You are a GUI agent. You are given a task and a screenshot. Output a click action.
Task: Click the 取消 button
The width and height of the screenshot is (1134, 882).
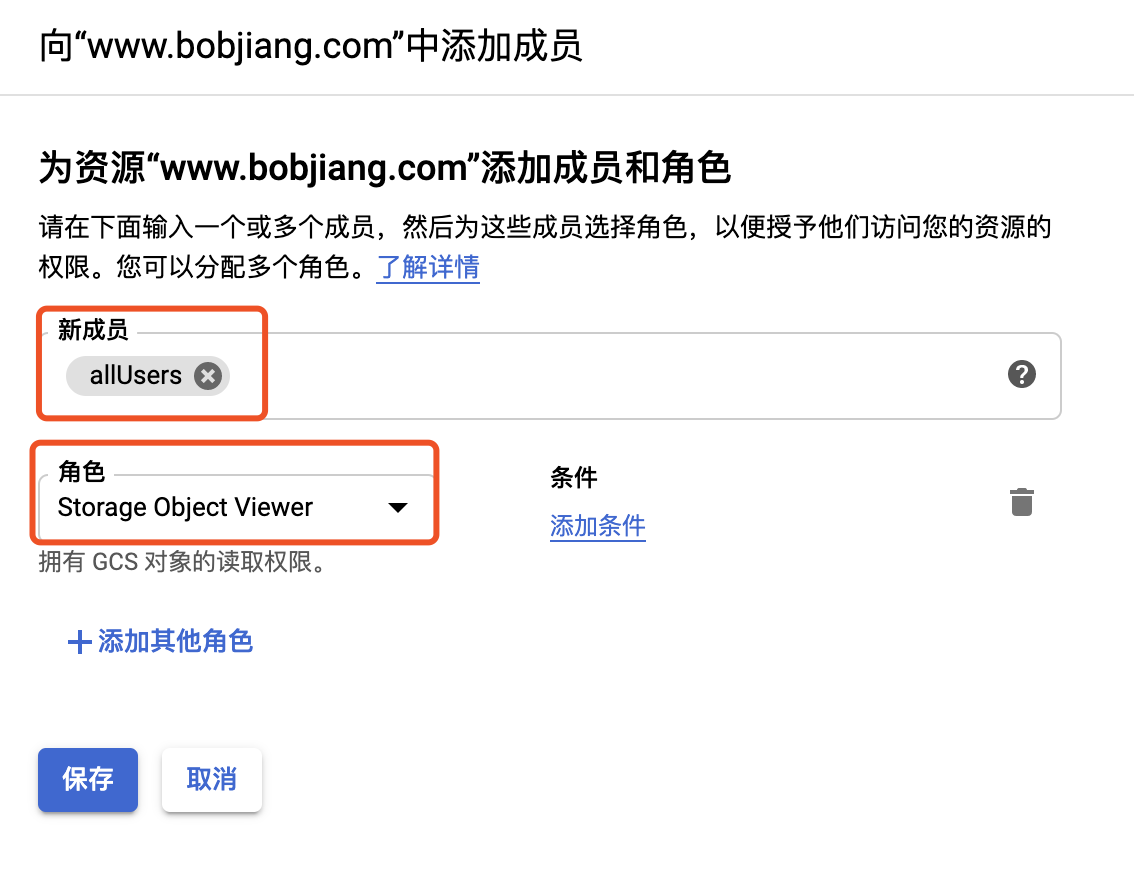(212, 779)
